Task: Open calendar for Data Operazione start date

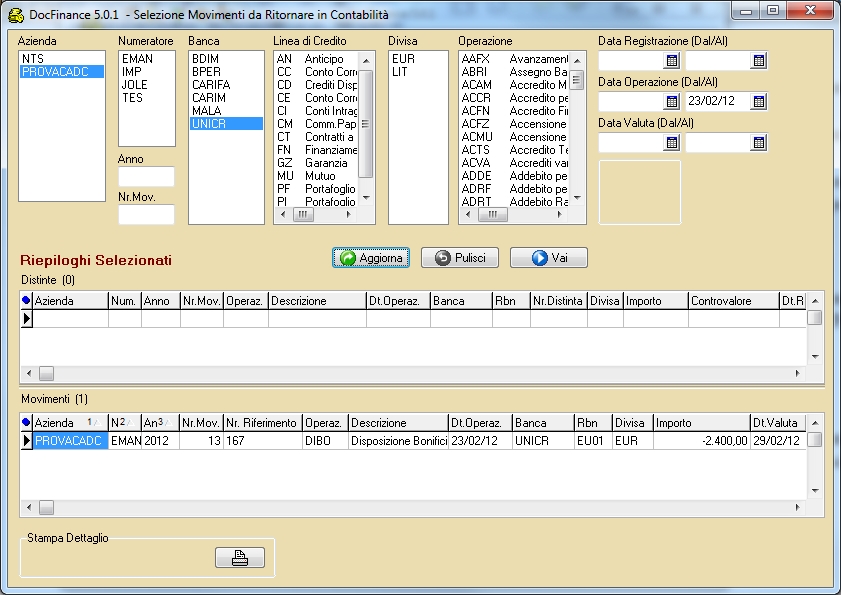Action: 671,102
